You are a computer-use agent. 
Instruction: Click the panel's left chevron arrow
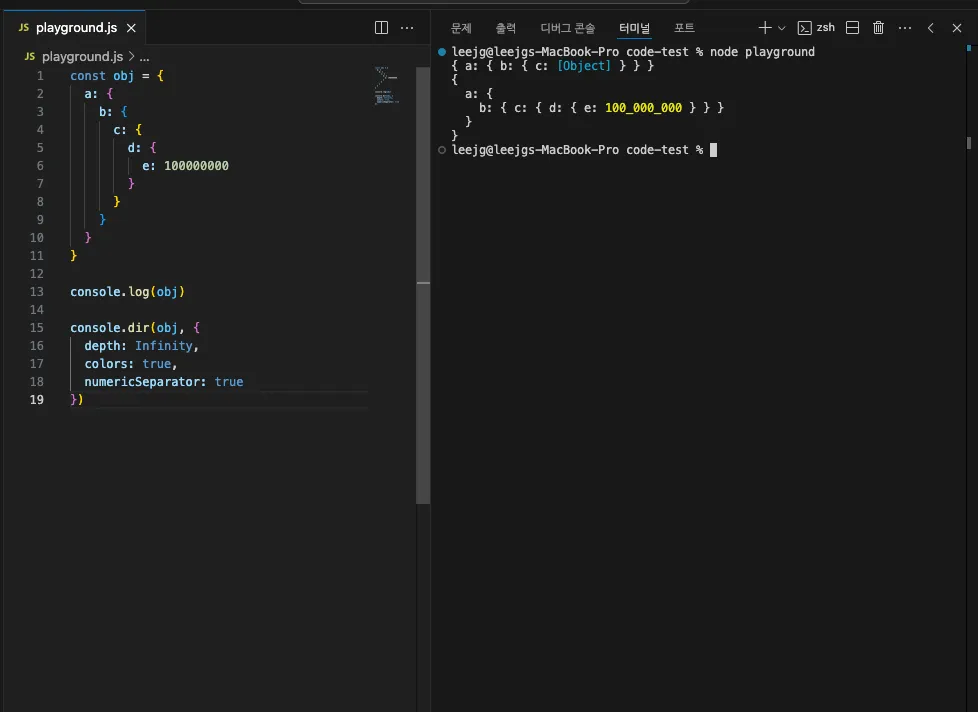[931, 28]
